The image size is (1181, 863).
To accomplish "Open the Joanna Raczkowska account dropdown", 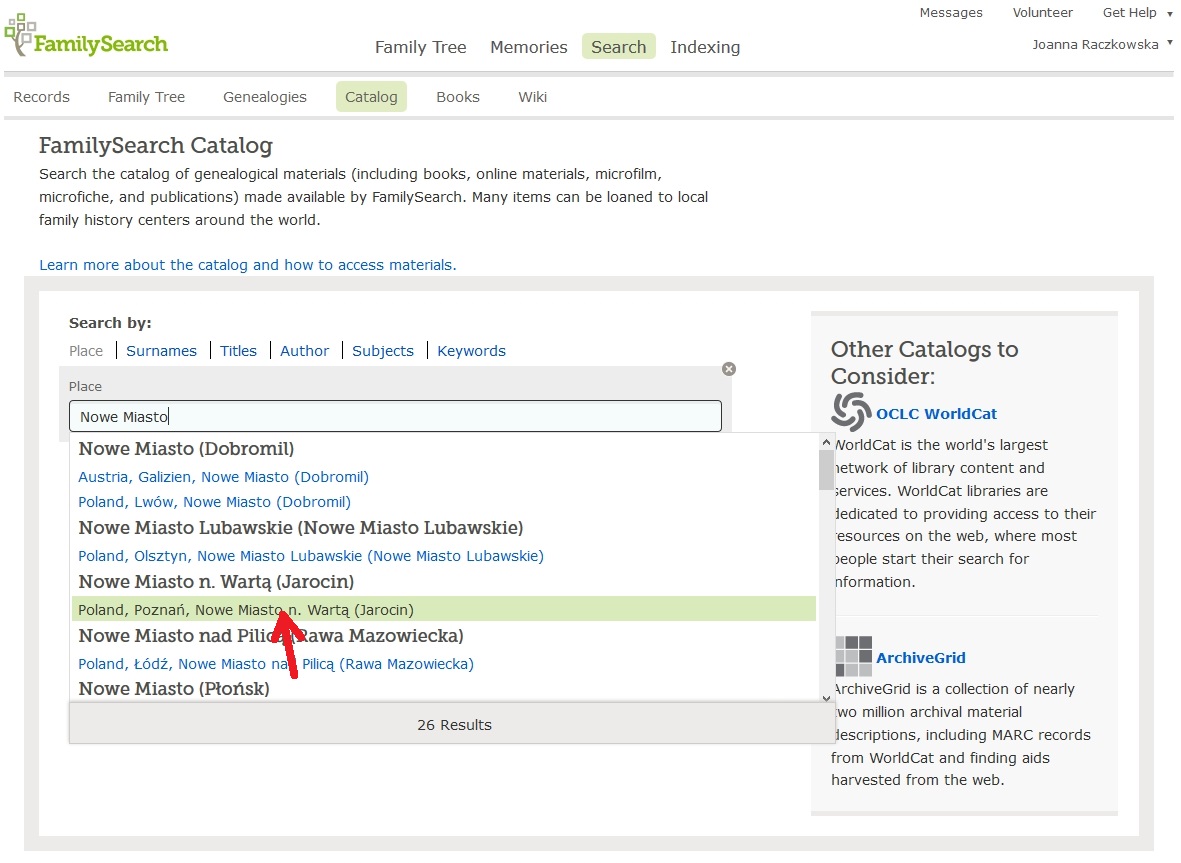I will [1102, 44].
